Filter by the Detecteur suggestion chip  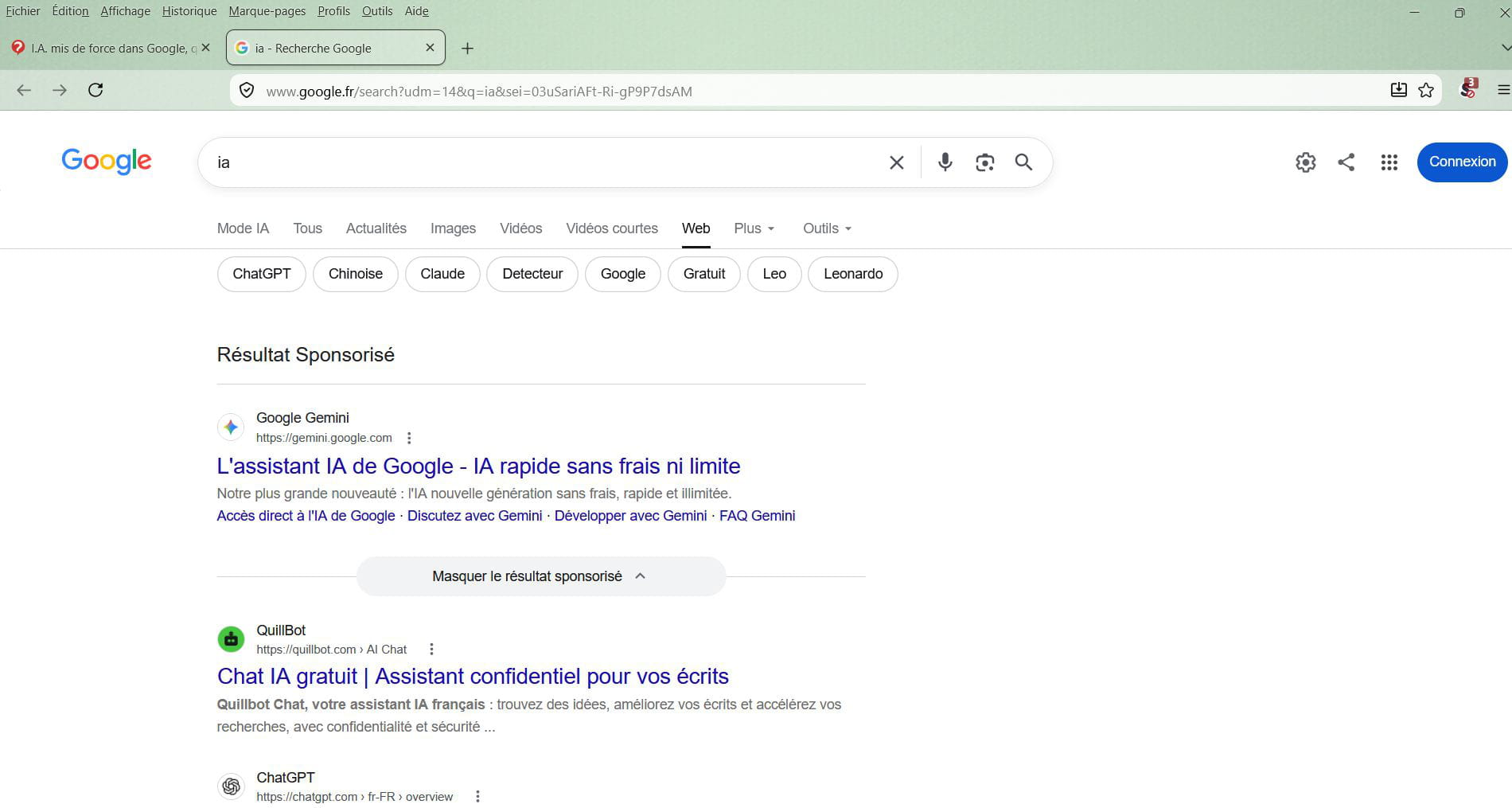tap(532, 274)
